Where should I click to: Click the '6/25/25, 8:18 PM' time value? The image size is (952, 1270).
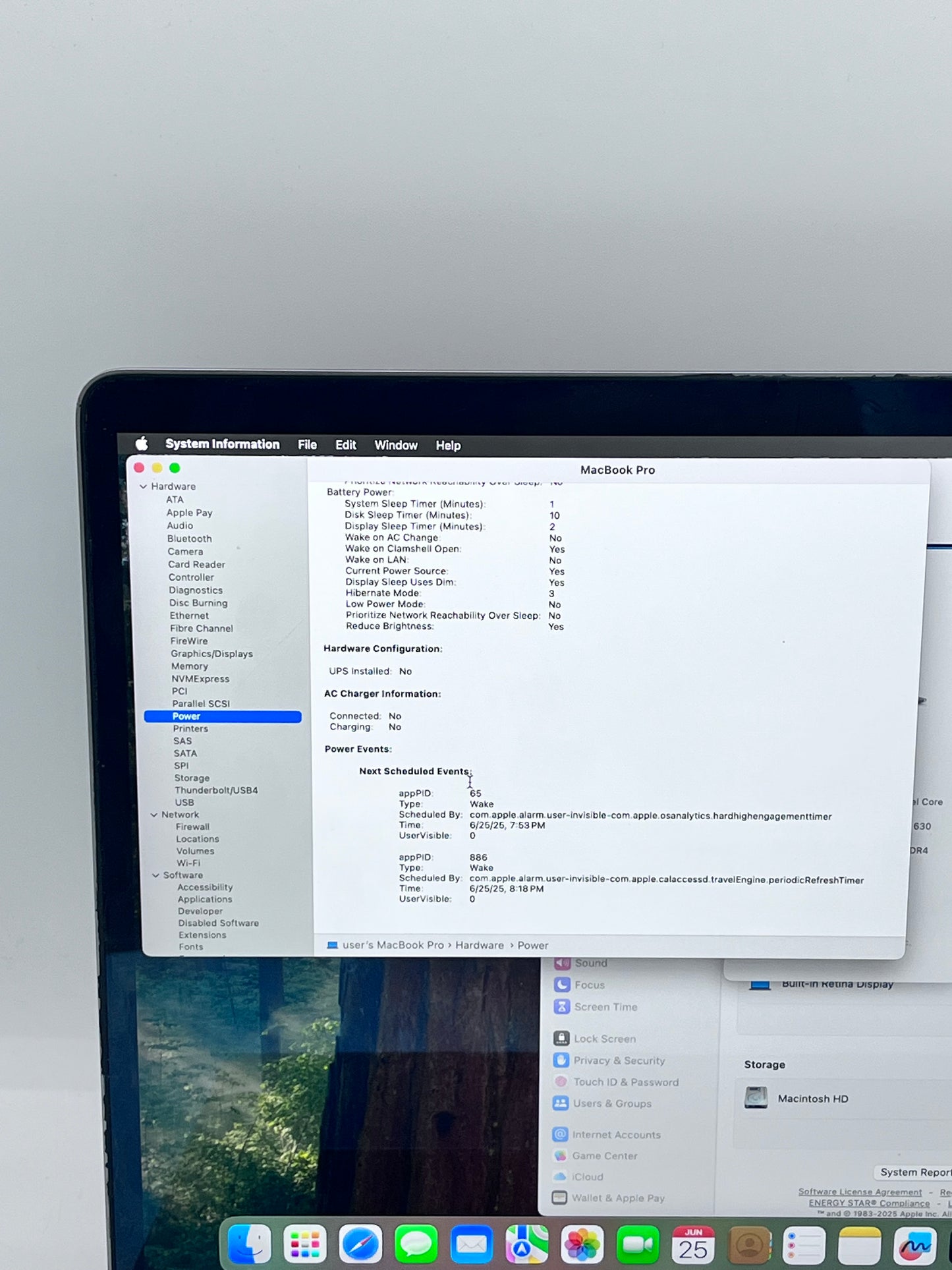(x=507, y=888)
